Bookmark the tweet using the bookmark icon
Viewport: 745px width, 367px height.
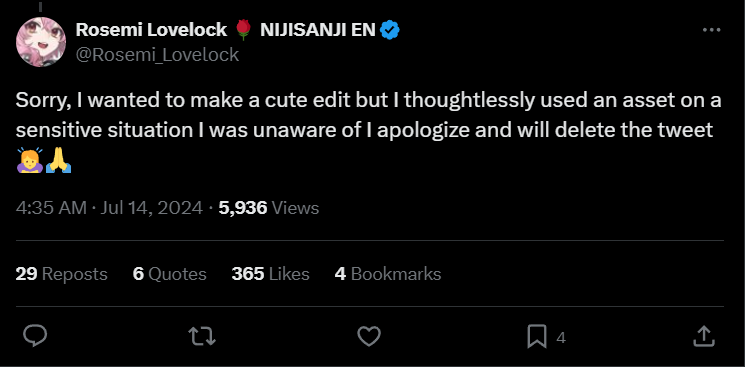537,337
